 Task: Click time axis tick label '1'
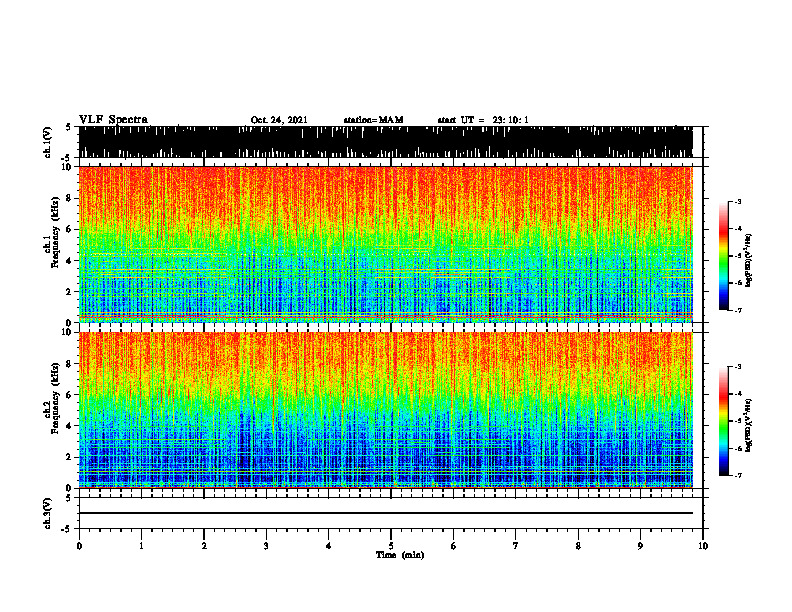pos(141,546)
